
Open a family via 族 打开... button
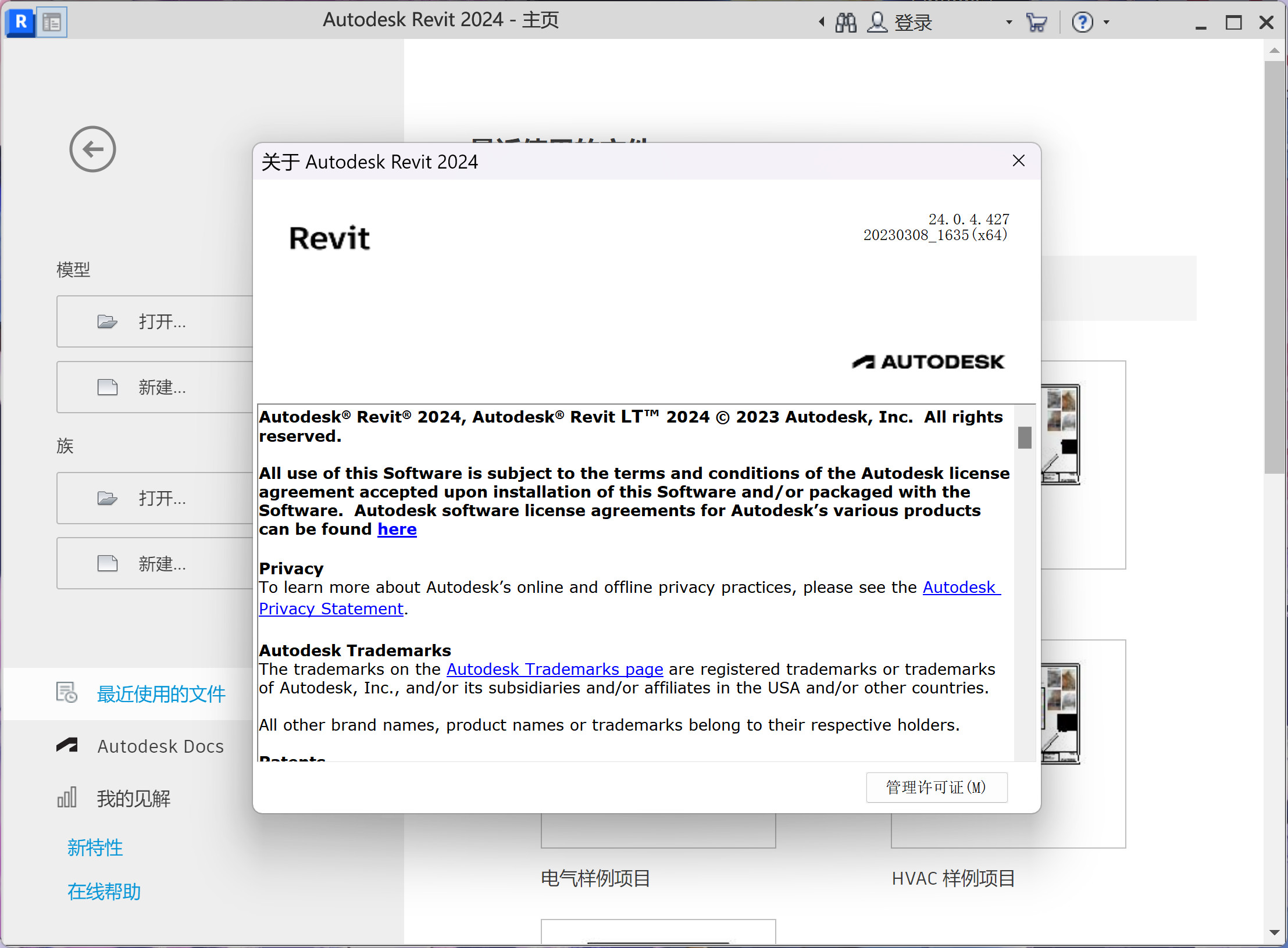tap(155, 498)
